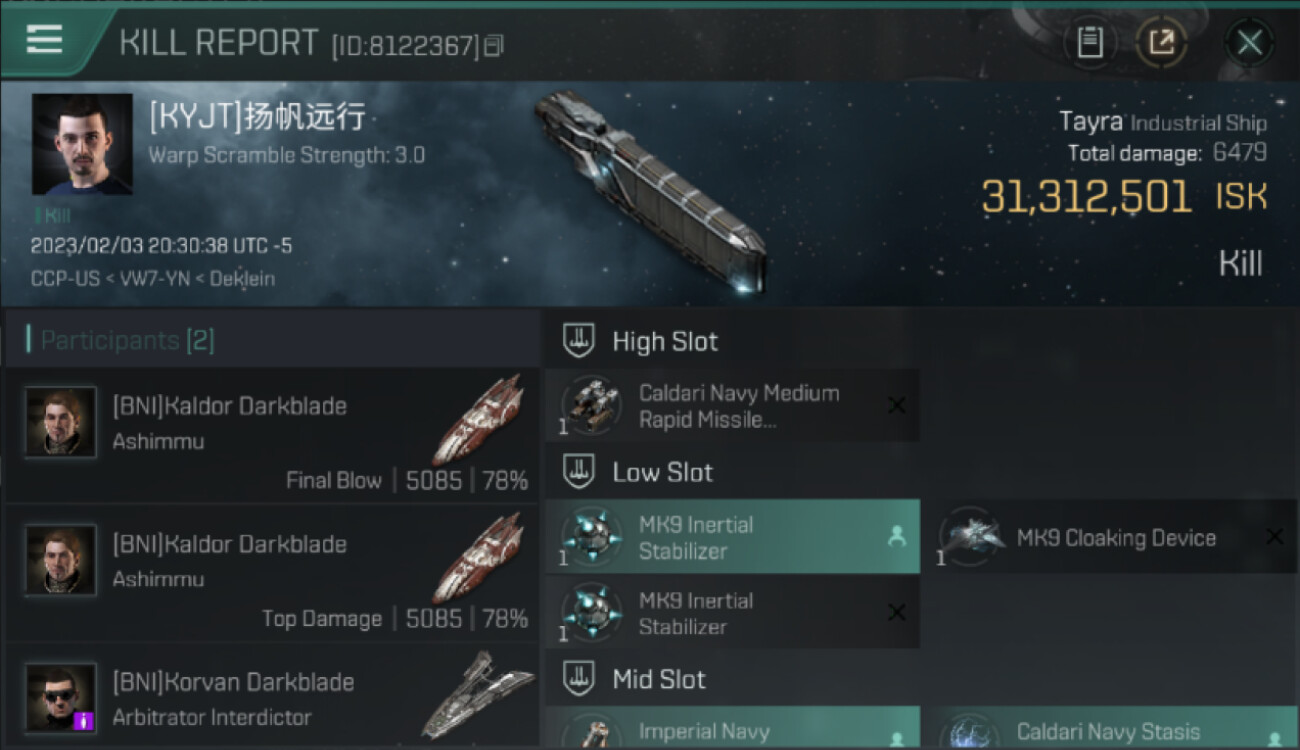1300x750 pixels.
Task: View the victim pilot portrait
Action: coord(82,144)
